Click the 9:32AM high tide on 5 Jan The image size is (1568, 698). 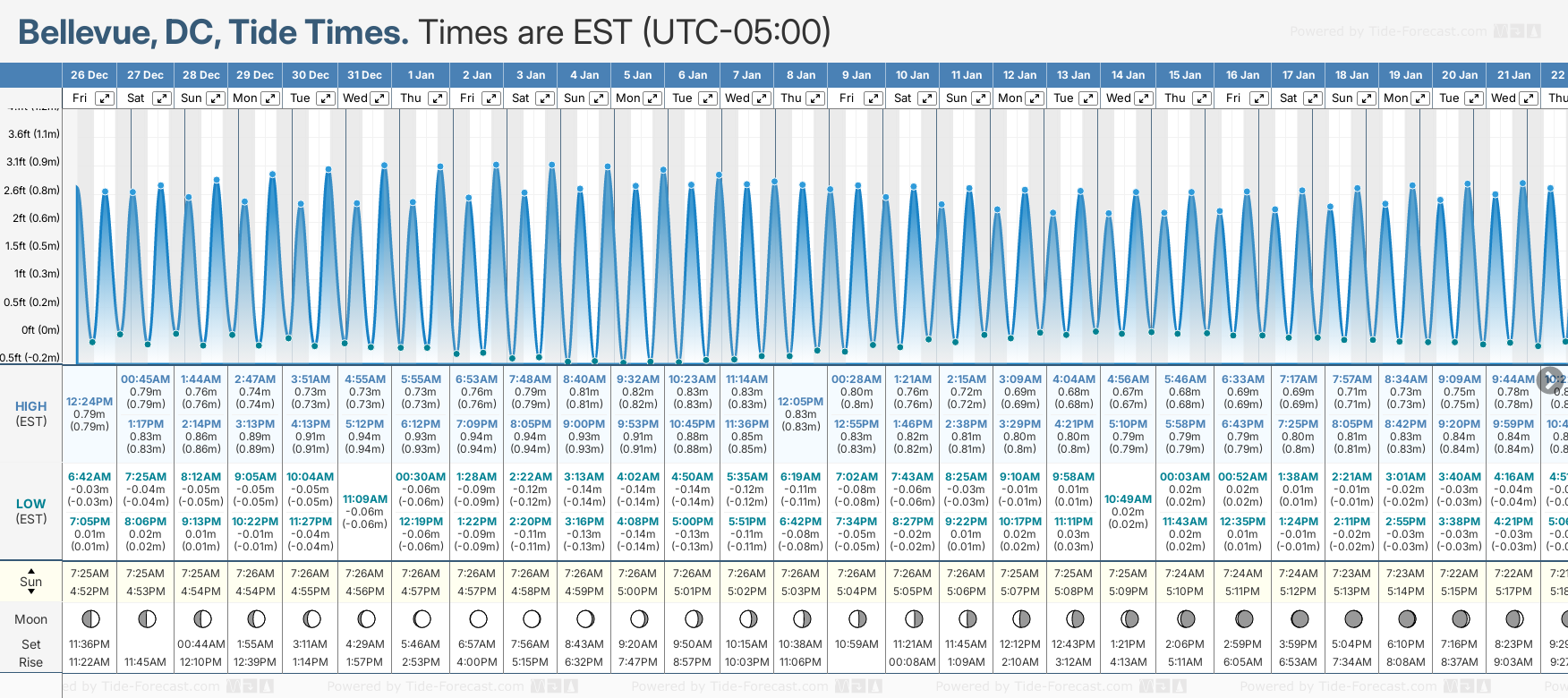(x=637, y=379)
